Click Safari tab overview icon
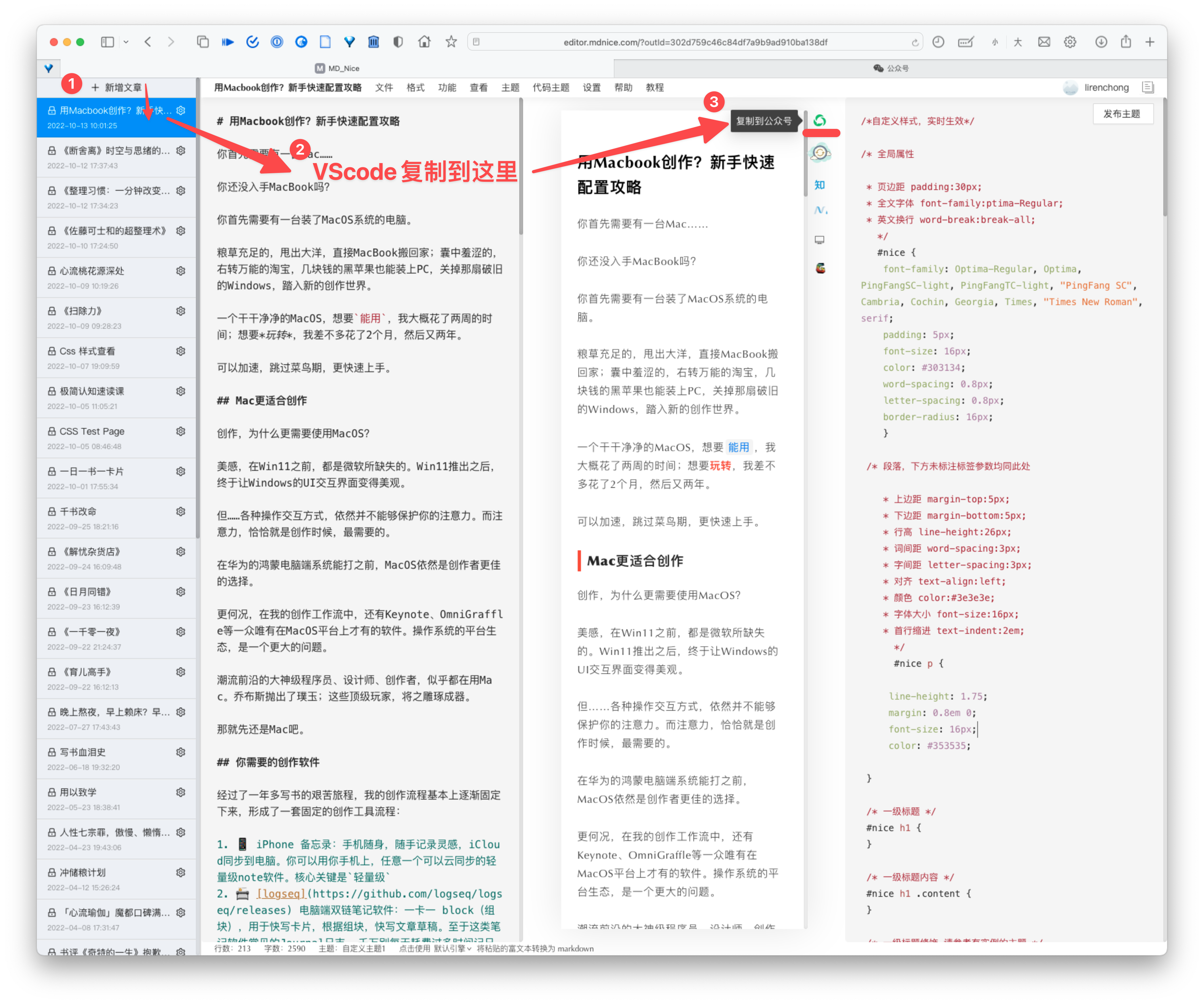Viewport: 1204px width, 1004px height. [203, 42]
